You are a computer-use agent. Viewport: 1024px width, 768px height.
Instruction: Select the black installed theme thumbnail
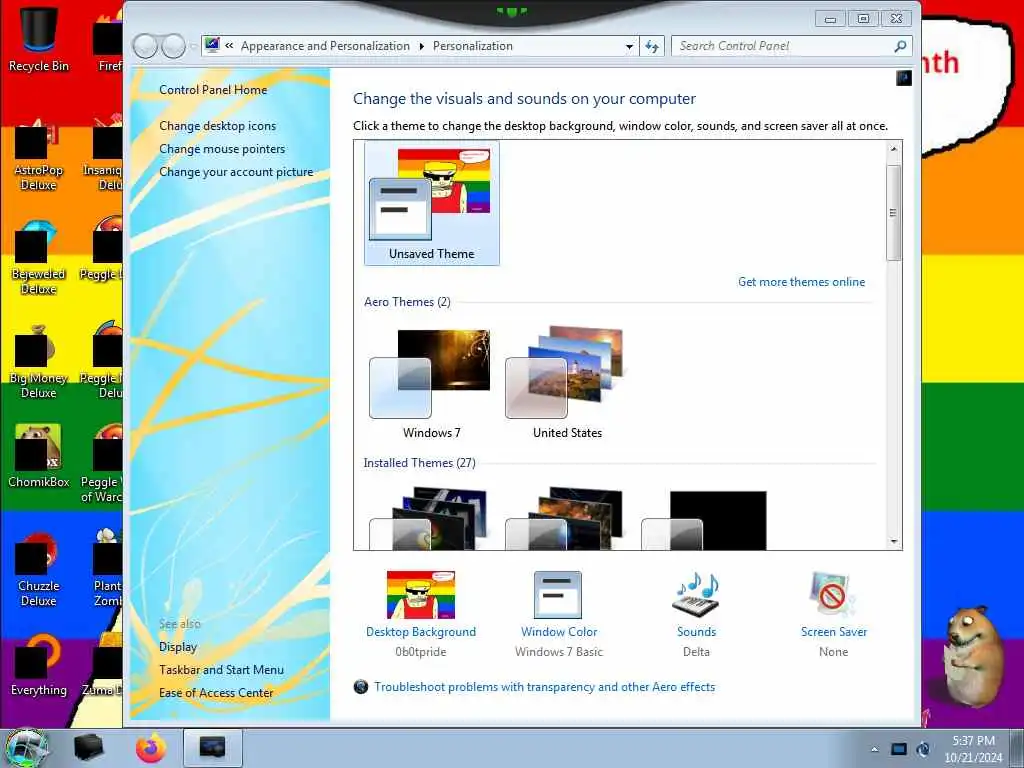[x=704, y=520]
